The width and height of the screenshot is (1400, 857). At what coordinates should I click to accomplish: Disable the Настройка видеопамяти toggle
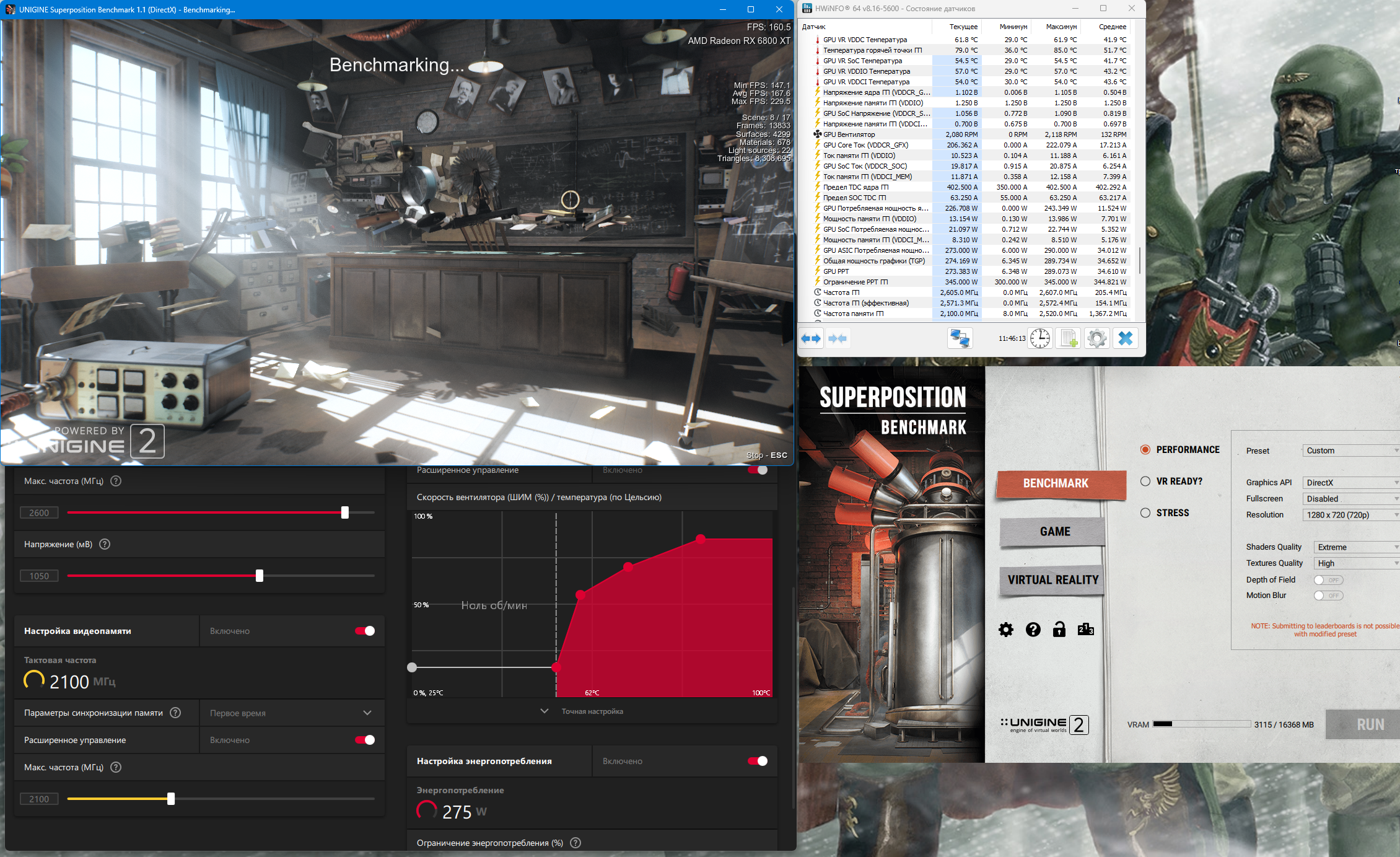click(x=365, y=631)
